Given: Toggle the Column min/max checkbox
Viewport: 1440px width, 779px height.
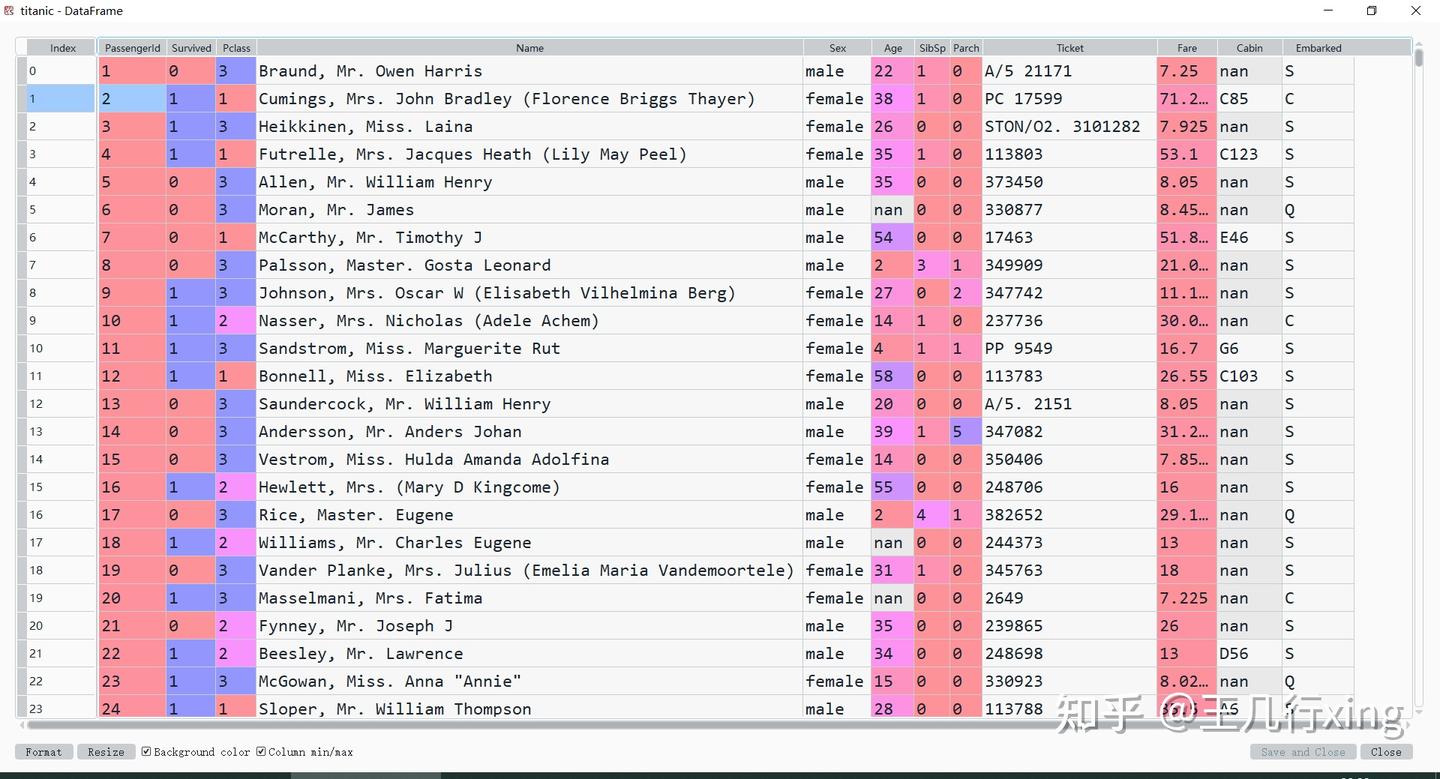Looking at the screenshot, I should click(261, 752).
